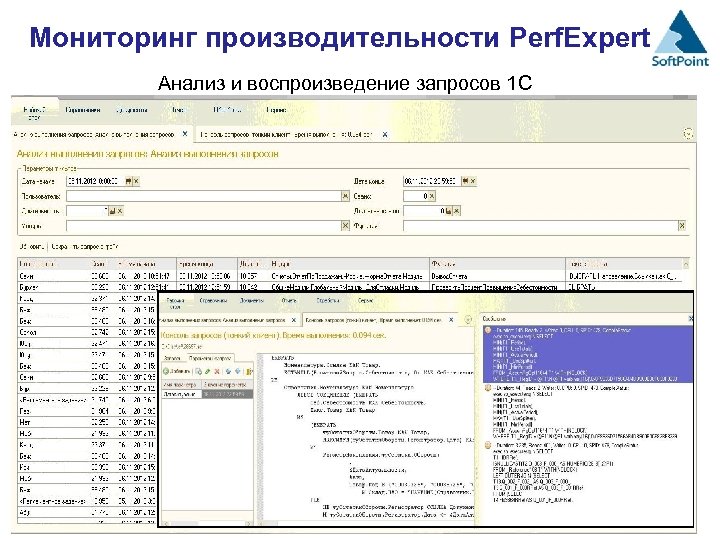Sort by Модуль column header
This screenshot has width=720, height=540.
click(x=349, y=264)
